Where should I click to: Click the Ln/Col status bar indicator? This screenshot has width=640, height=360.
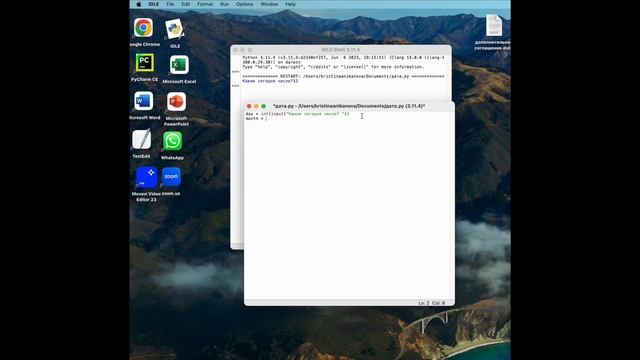pos(431,303)
